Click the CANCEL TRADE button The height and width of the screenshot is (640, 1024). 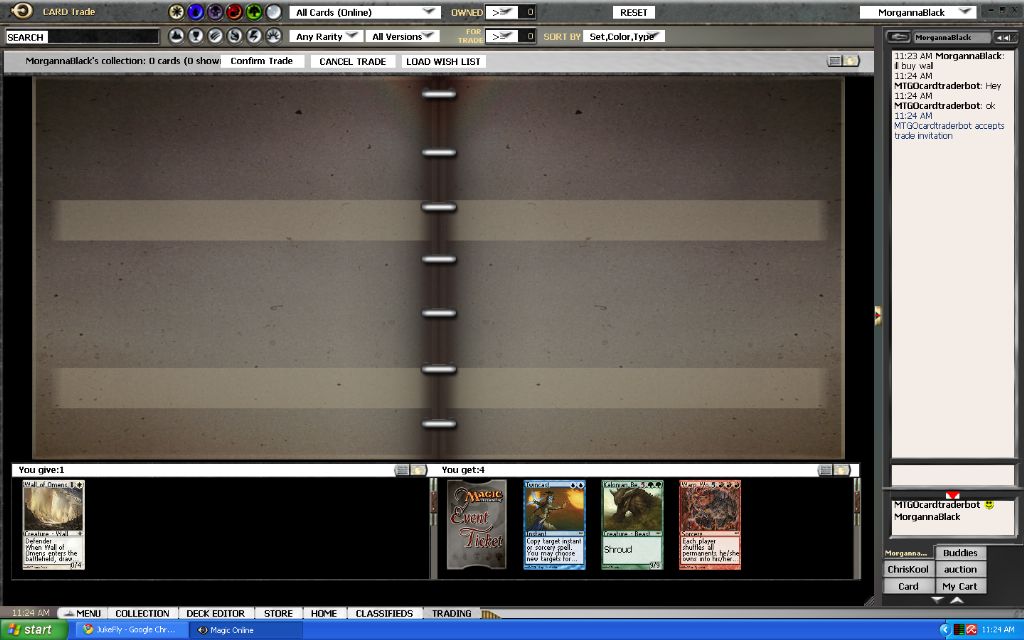(352, 61)
